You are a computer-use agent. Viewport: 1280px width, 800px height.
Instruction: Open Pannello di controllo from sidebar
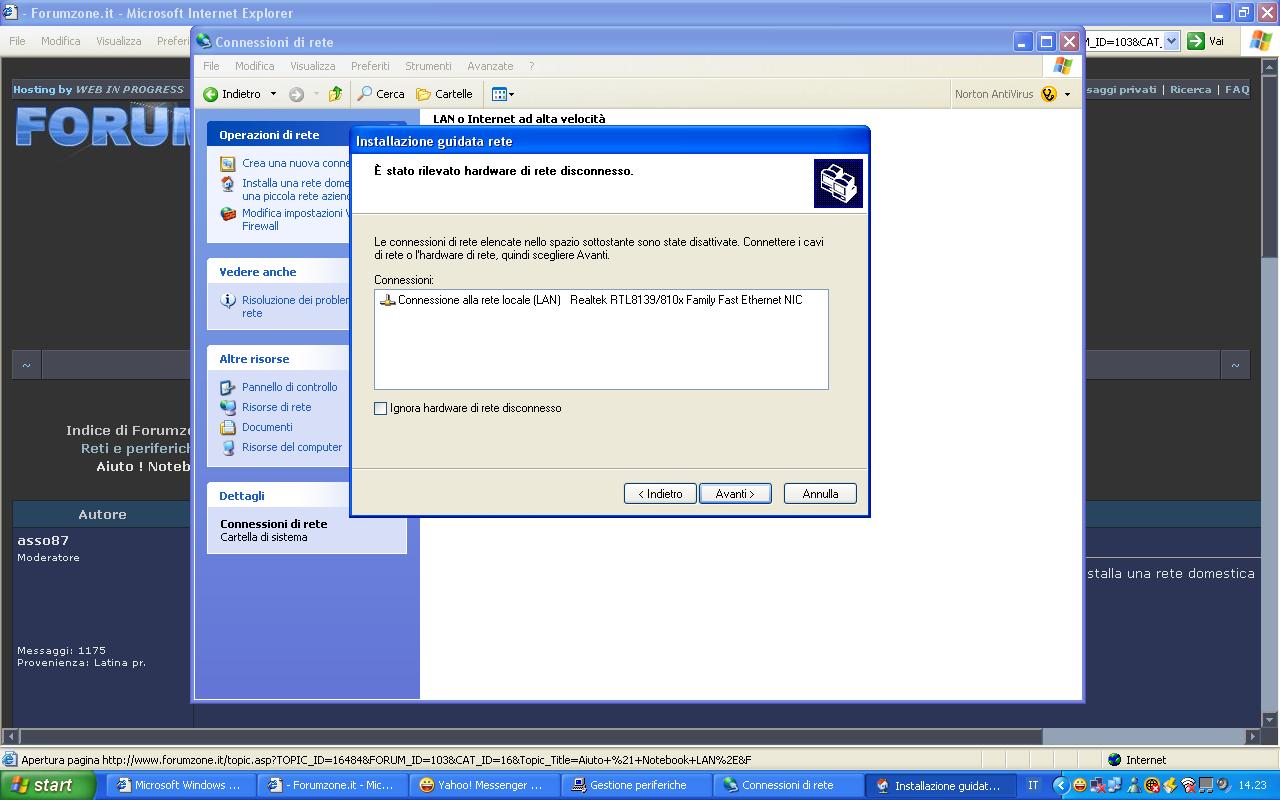pyautogui.click(x=289, y=387)
